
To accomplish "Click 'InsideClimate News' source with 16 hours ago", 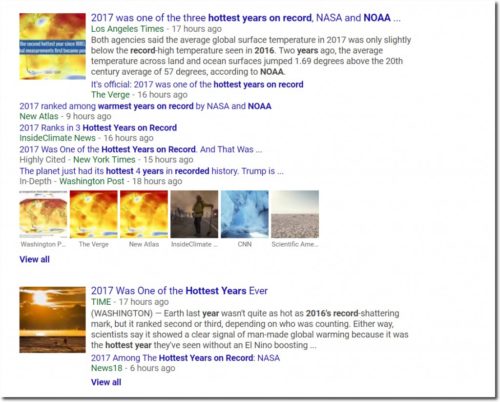I will [57, 138].
